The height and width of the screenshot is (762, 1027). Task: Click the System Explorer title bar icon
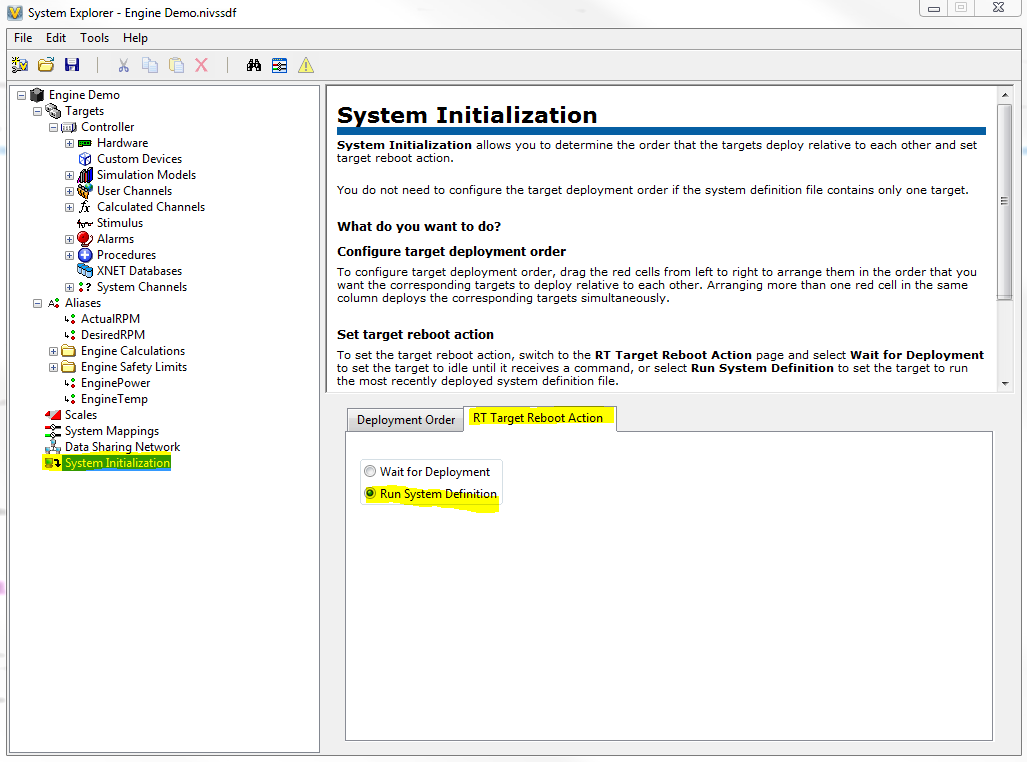point(14,12)
